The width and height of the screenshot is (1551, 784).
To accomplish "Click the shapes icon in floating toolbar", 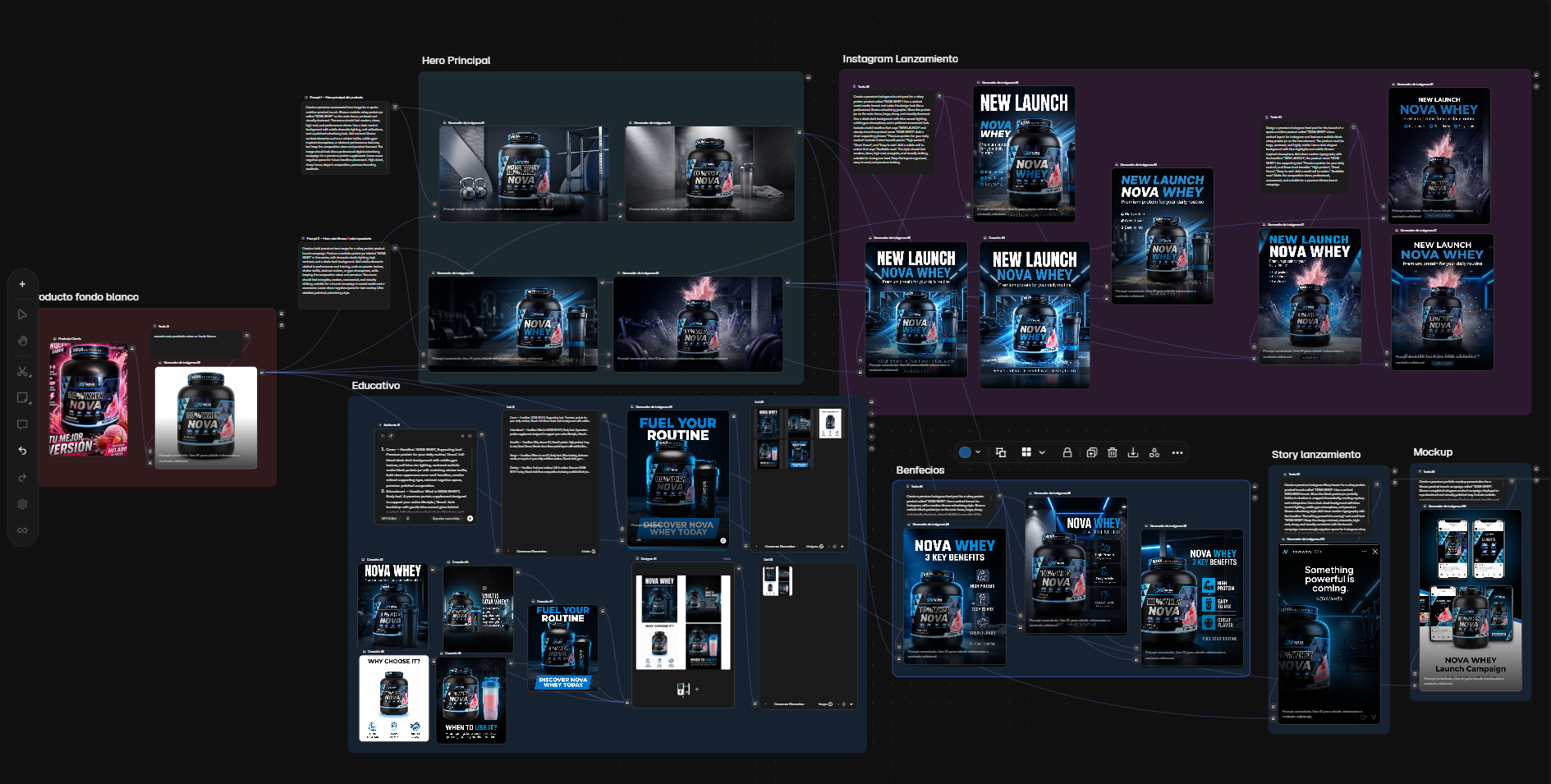I will point(1154,452).
